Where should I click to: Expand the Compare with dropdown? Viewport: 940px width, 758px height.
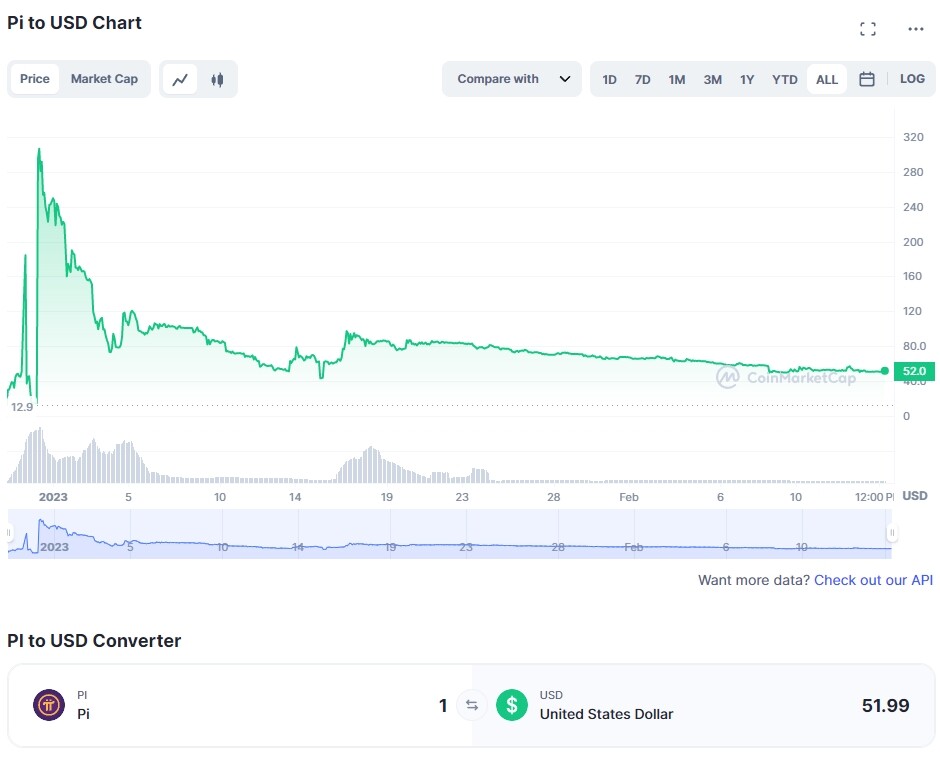pos(511,79)
